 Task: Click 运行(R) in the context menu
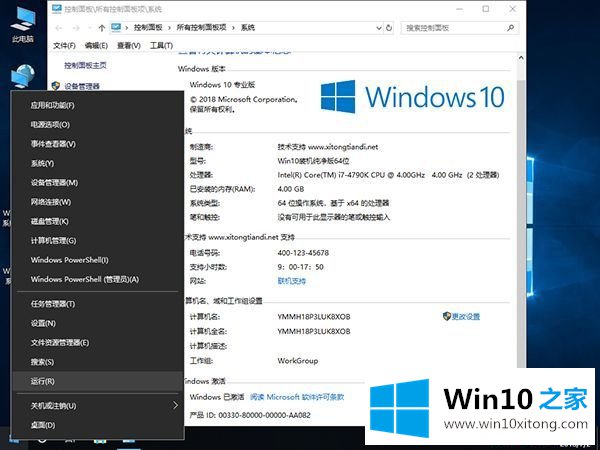(x=98, y=381)
